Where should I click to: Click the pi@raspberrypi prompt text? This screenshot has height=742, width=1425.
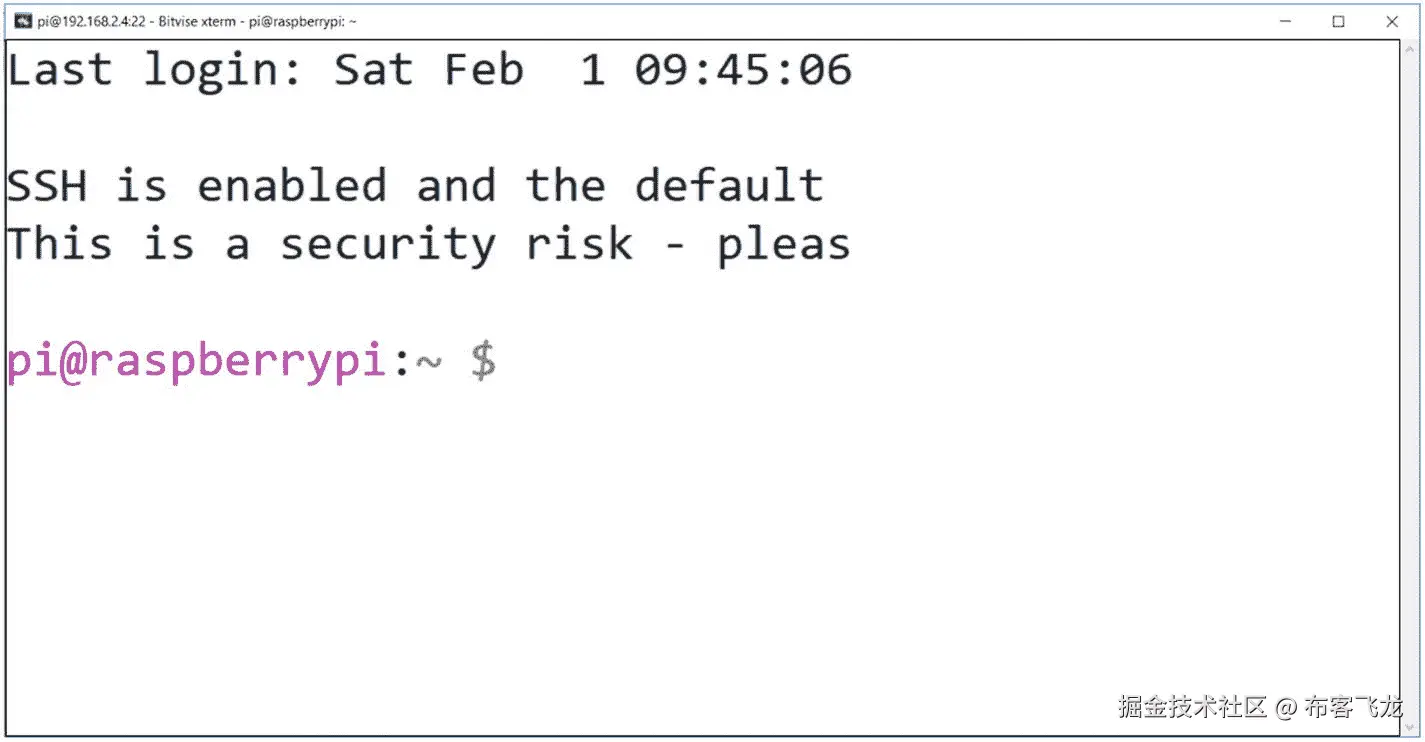(x=196, y=362)
